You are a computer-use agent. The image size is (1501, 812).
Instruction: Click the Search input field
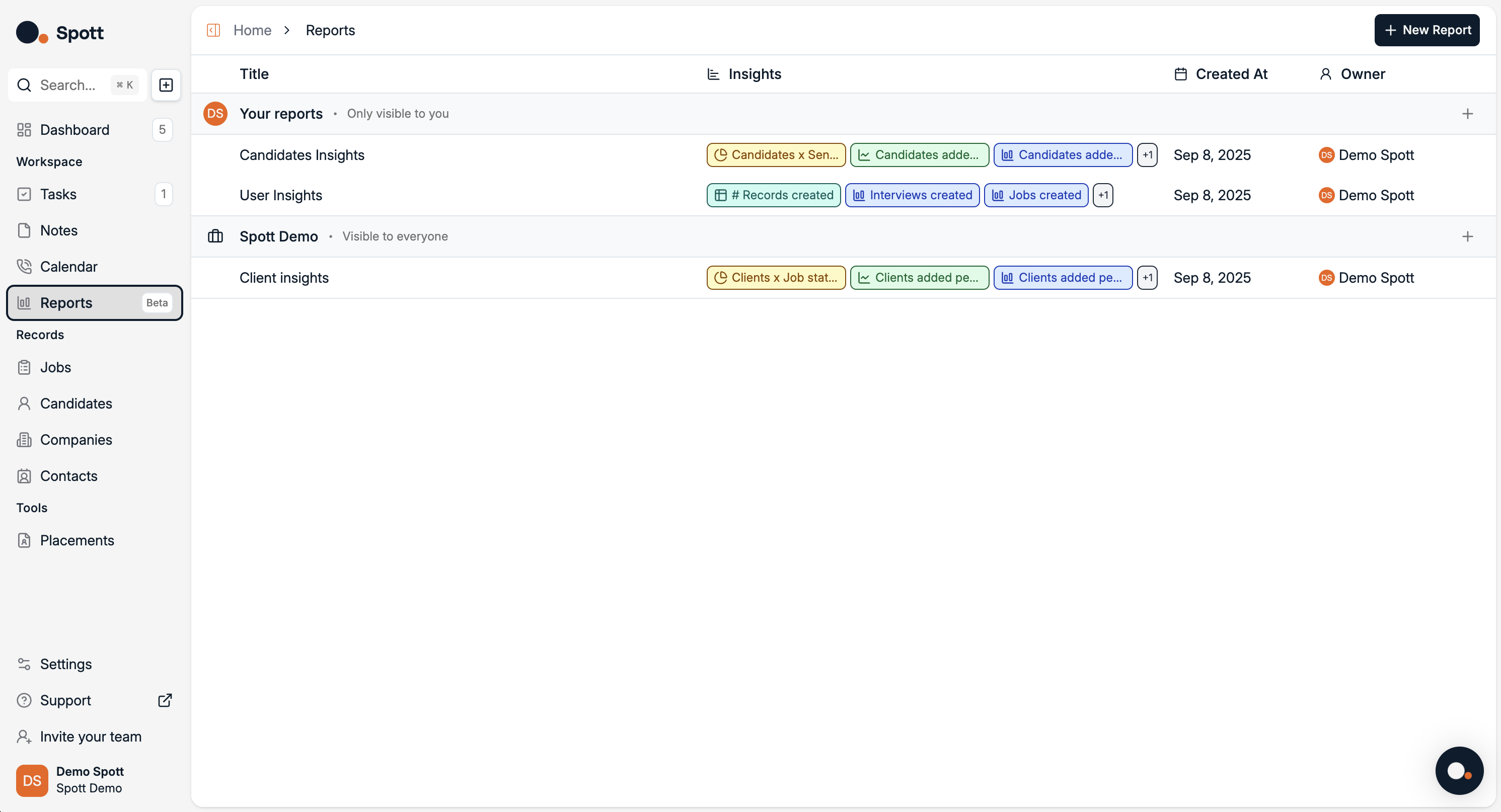(x=67, y=85)
